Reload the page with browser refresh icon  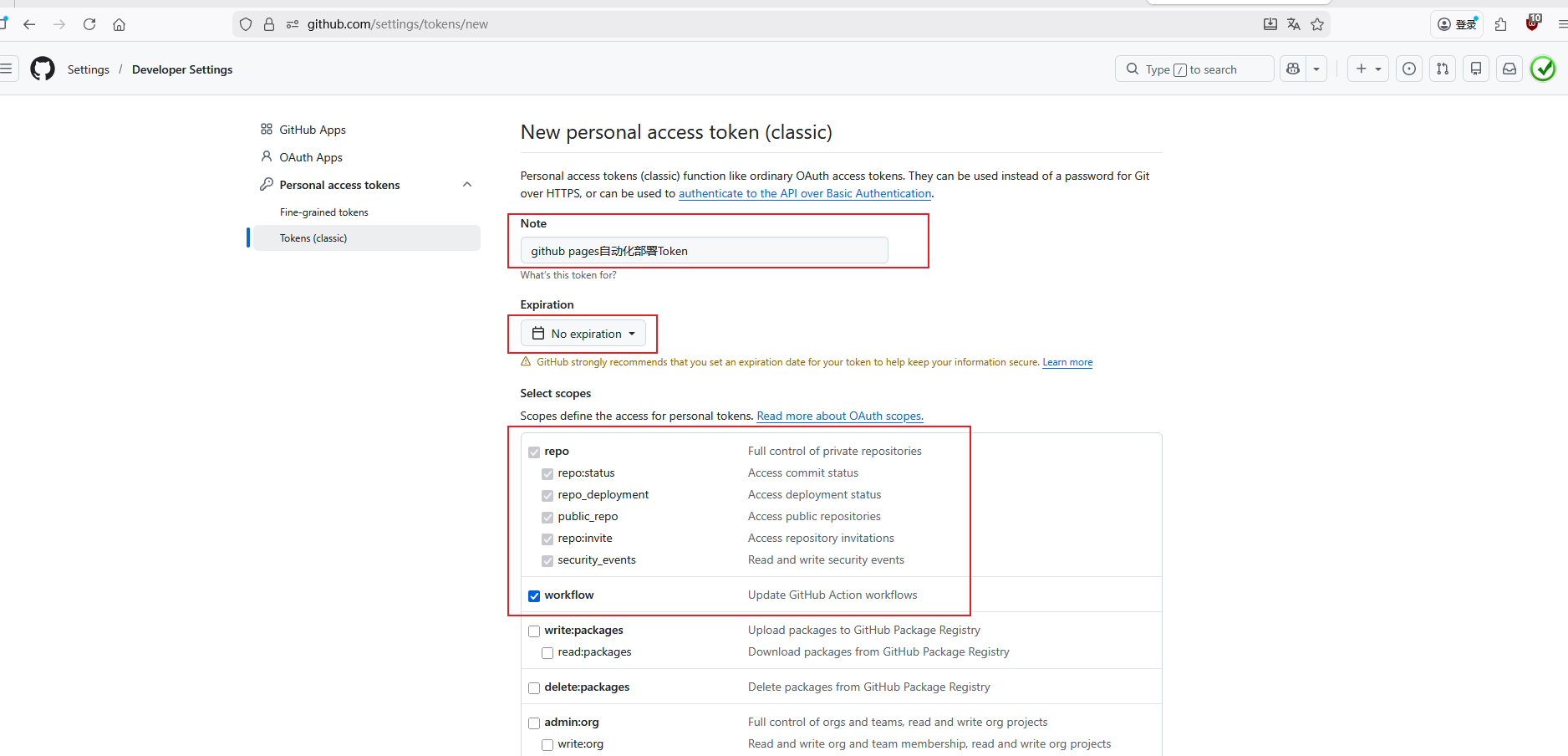coord(89,24)
